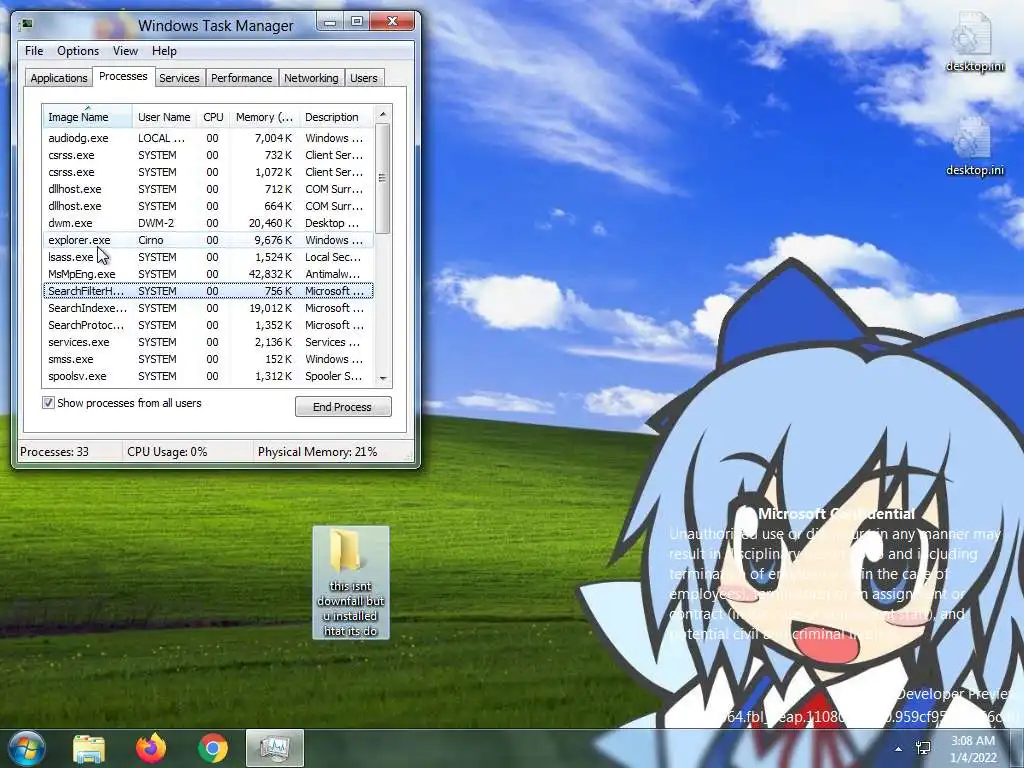
Task: Switch to the Applications tab
Action: pyautogui.click(x=59, y=78)
